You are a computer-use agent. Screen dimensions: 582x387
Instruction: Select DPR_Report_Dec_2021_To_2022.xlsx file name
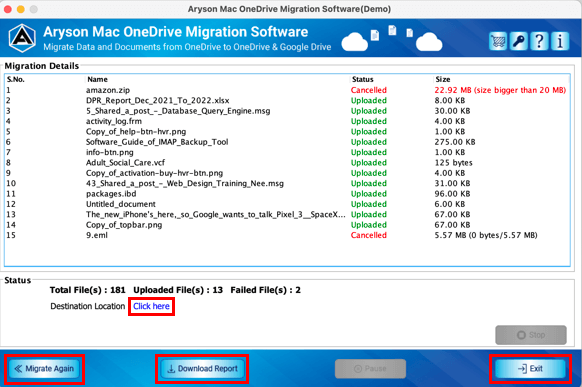tap(157, 101)
